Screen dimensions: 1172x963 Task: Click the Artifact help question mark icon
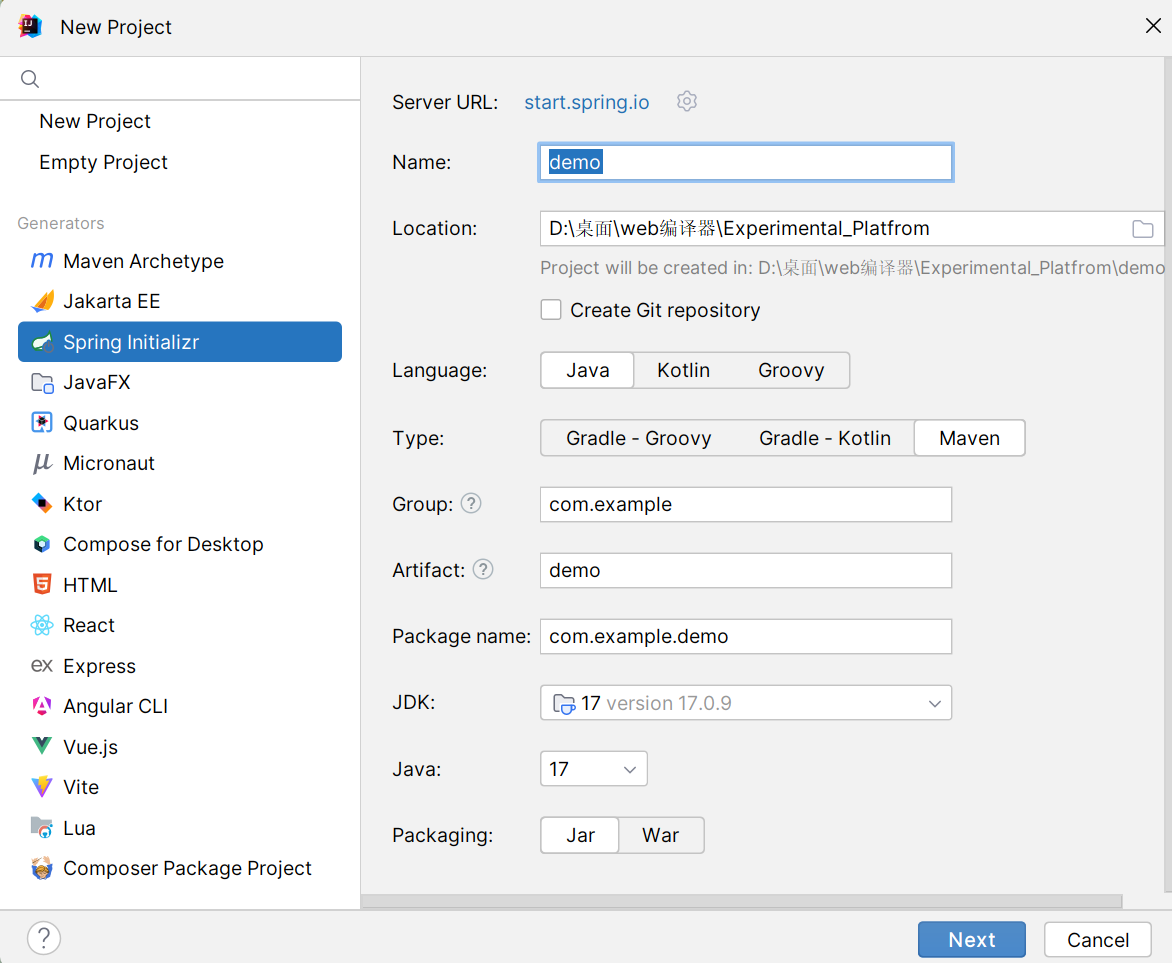tap(483, 570)
